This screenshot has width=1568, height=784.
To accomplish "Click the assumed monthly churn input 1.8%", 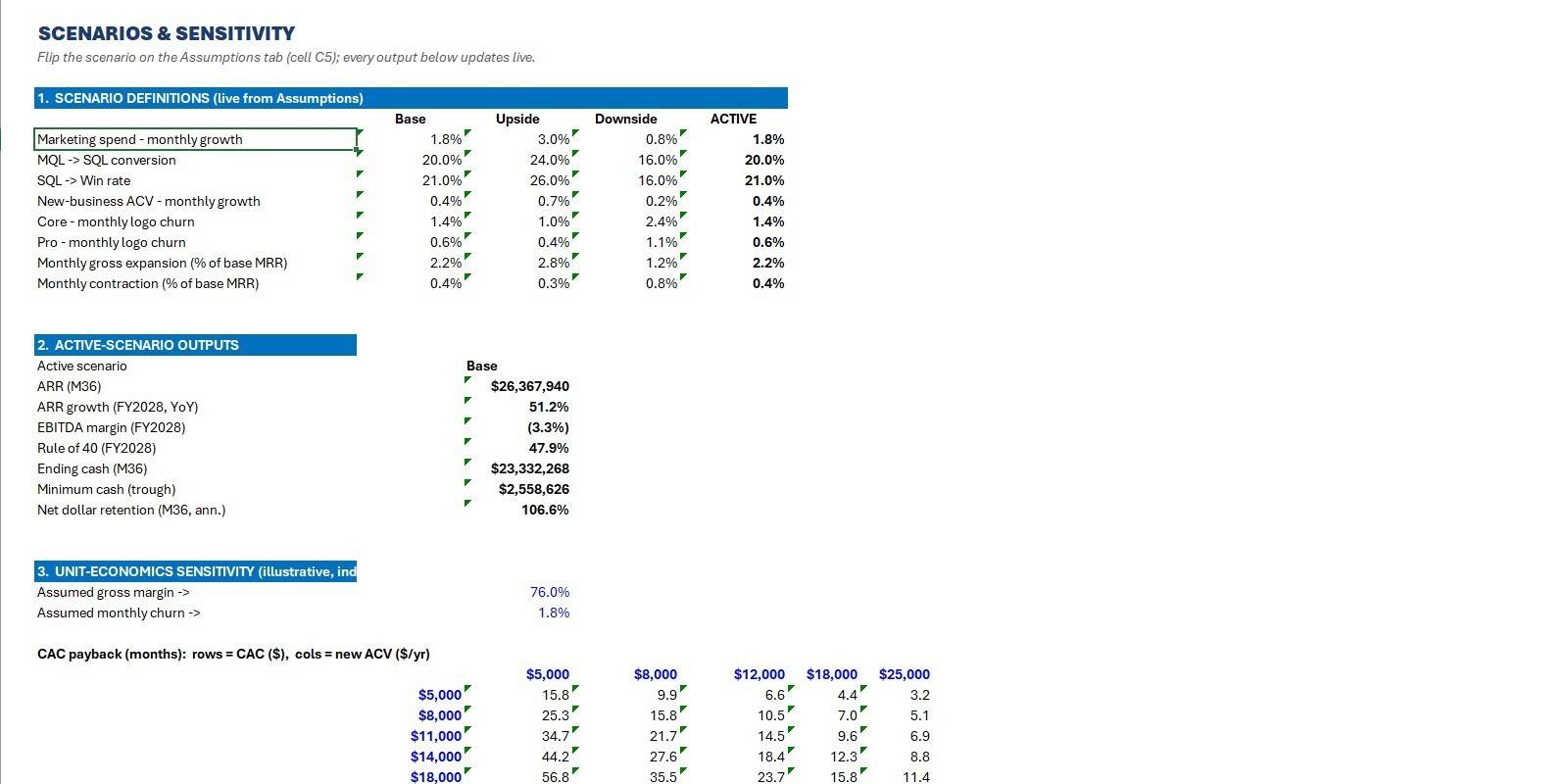I will coord(554,612).
